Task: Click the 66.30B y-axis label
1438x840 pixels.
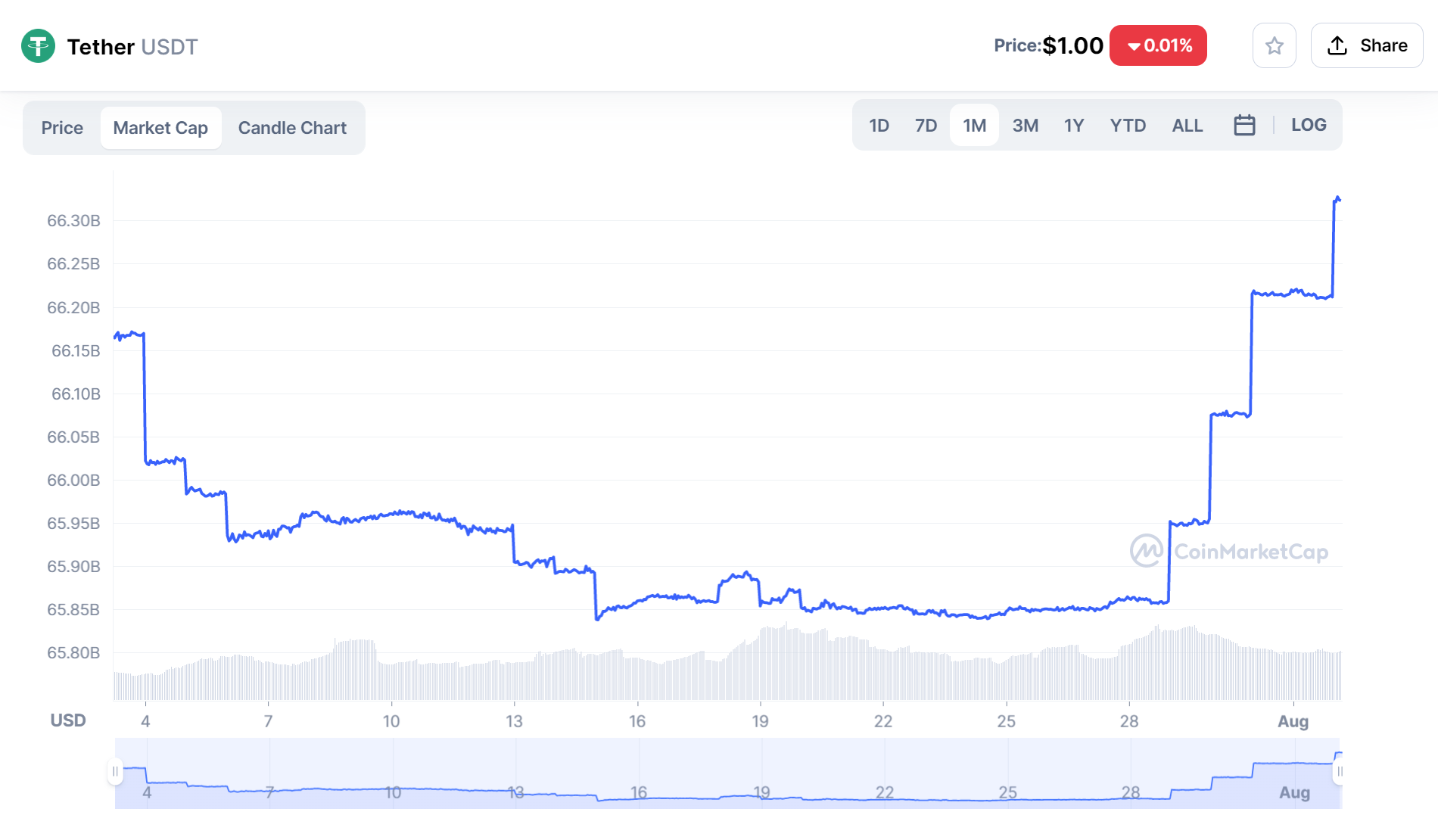Action: tap(73, 221)
